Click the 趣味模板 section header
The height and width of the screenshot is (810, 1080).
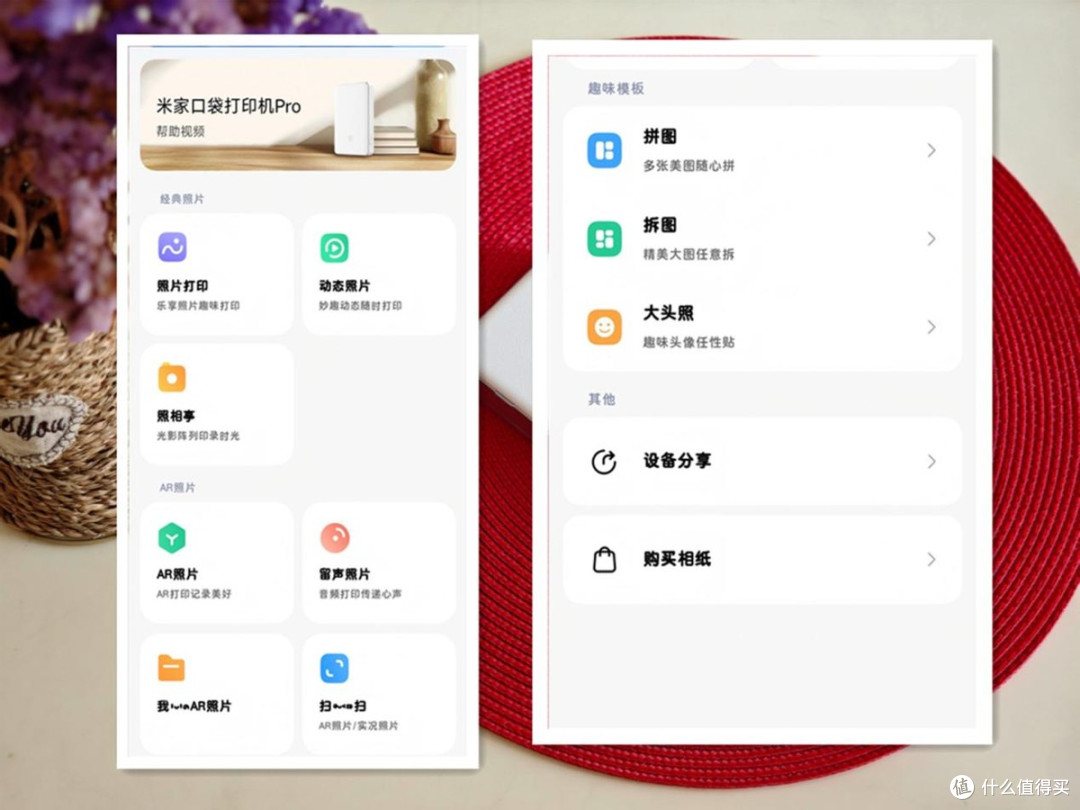click(x=616, y=88)
